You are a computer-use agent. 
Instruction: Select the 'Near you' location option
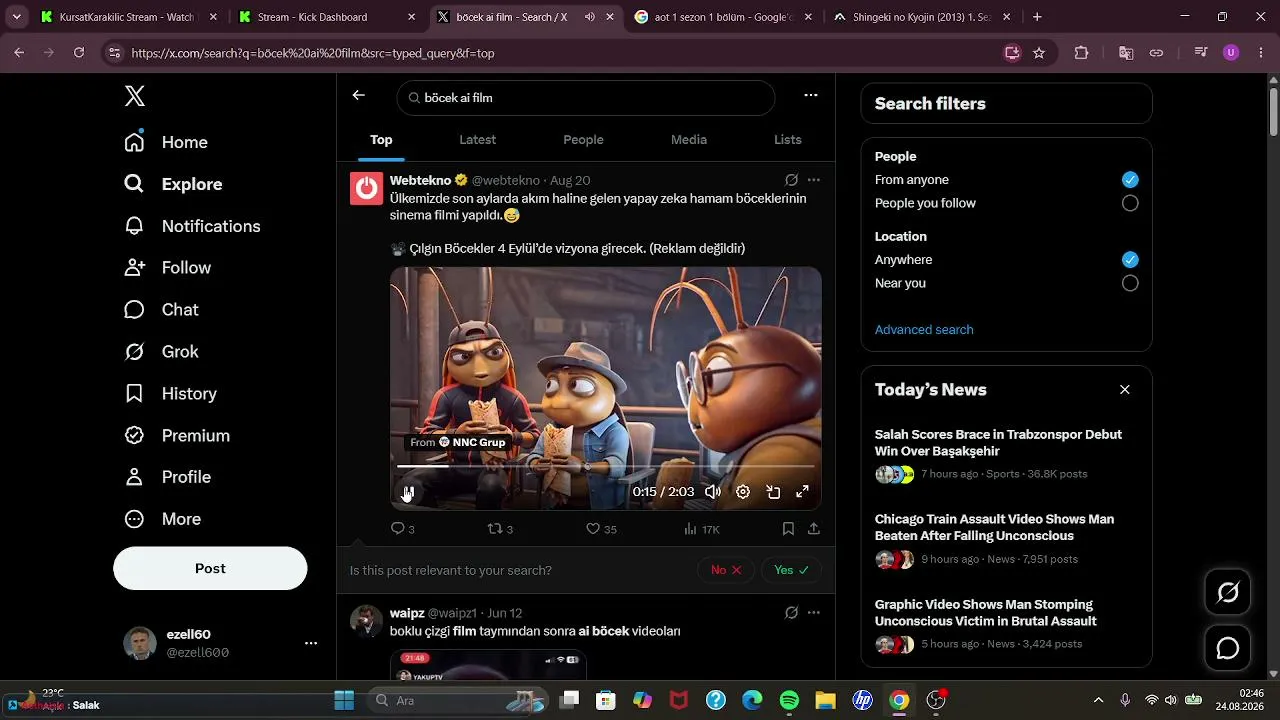1130,283
